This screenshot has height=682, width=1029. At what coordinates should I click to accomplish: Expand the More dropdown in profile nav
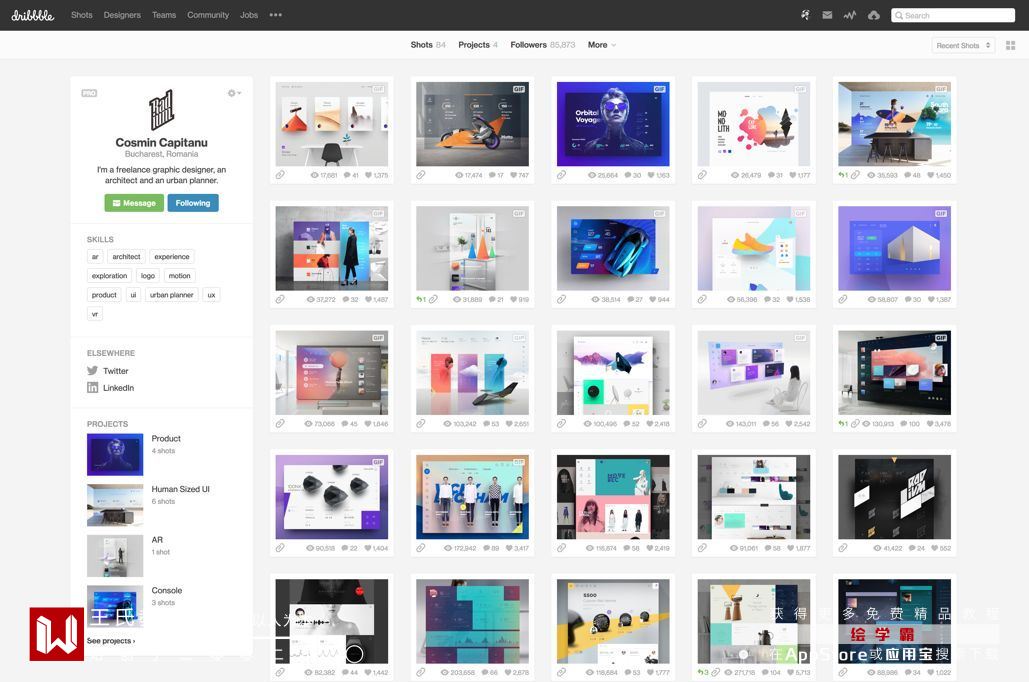click(602, 45)
